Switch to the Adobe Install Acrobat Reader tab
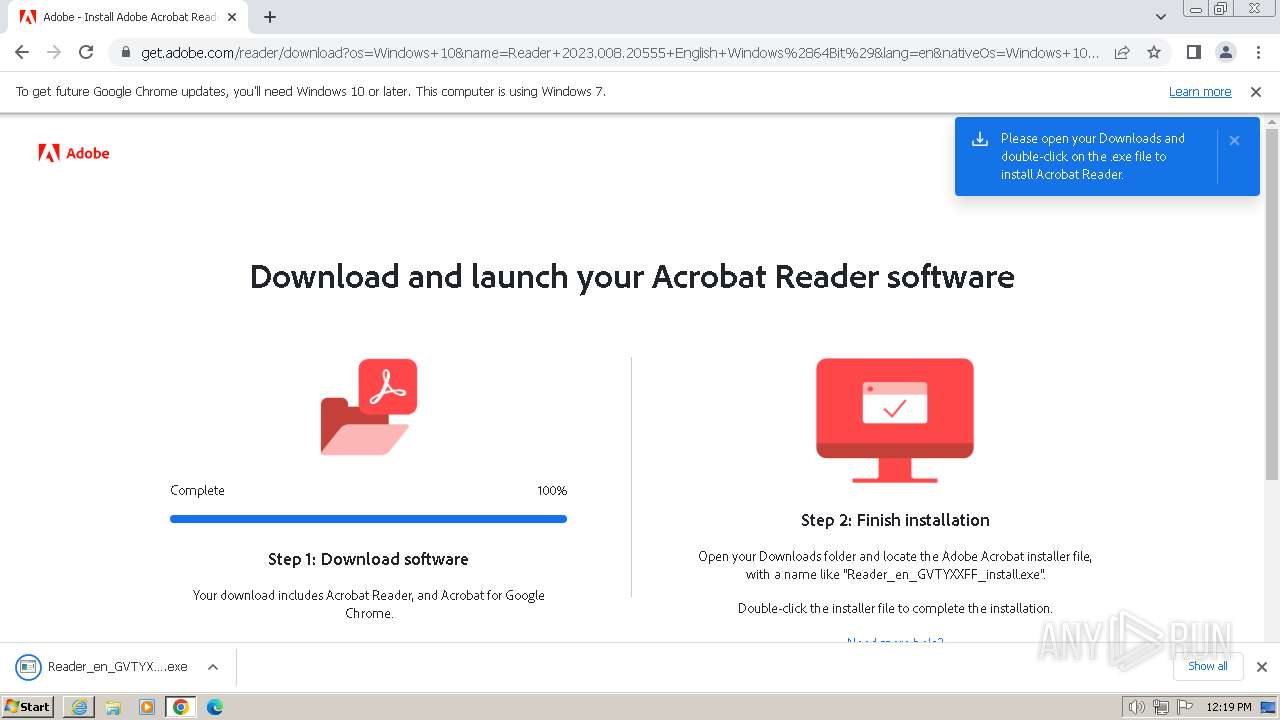 click(128, 17)
